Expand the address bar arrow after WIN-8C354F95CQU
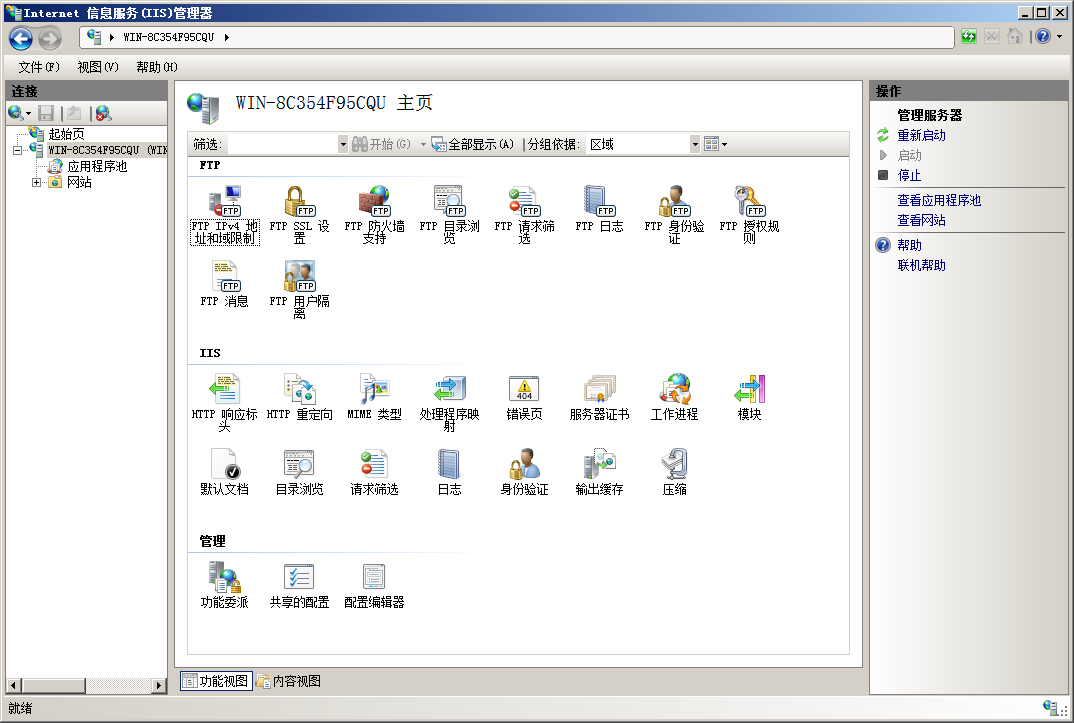The image size is (1074, 723). (227, 37)
